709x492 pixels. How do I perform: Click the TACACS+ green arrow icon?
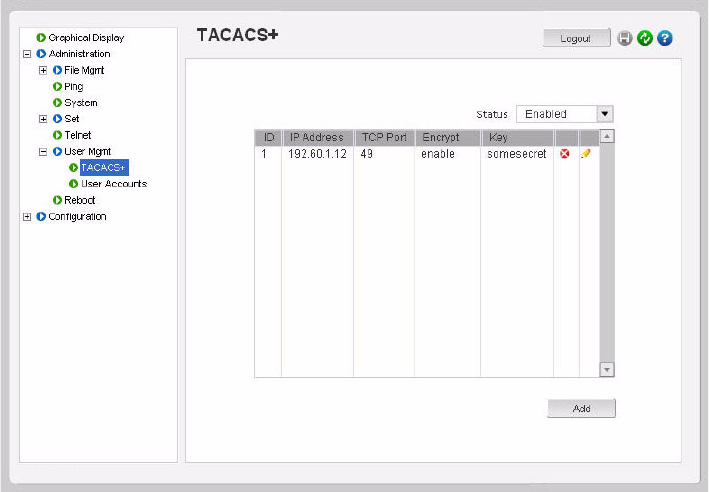point(73,168)
